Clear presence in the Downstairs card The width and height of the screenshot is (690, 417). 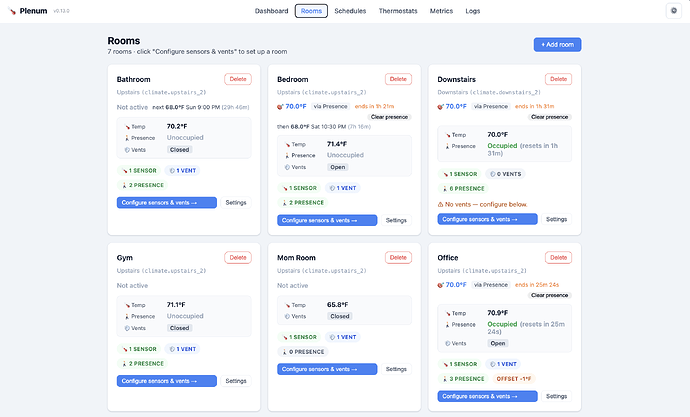click(550, 117)
